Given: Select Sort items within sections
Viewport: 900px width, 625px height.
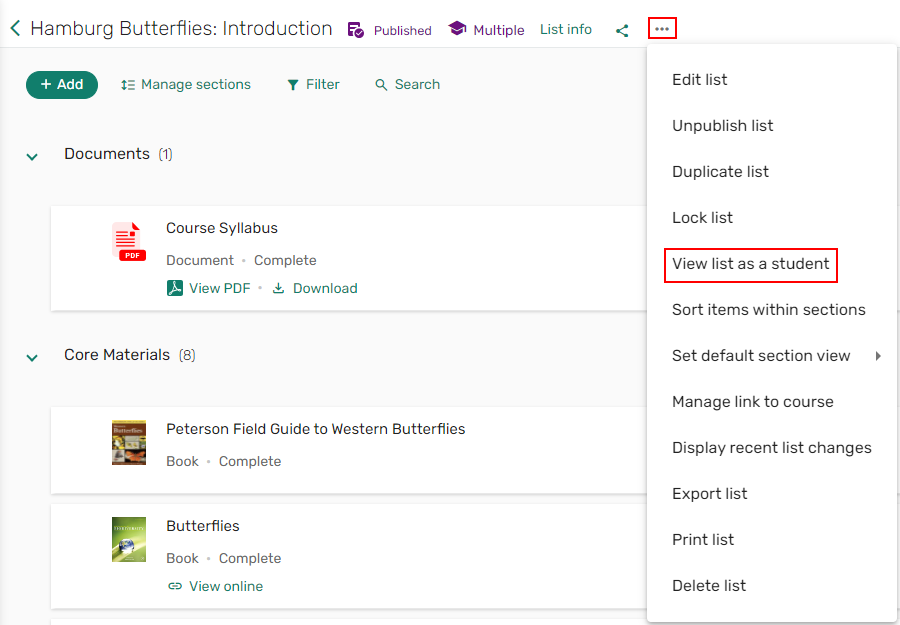Looking at the screenshot, I should (769, 310).
